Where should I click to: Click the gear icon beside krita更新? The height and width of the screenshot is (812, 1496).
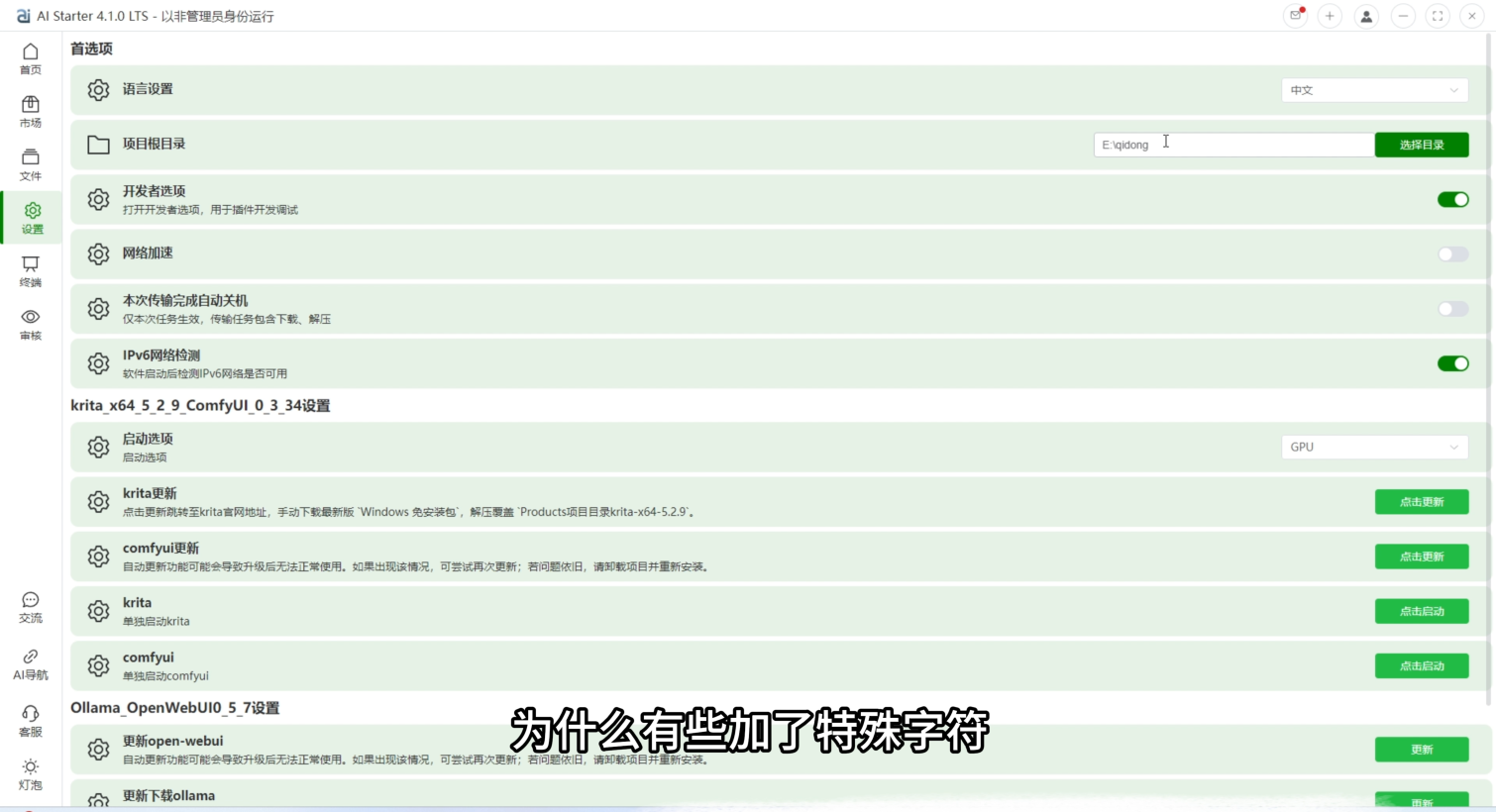point(98,502)
